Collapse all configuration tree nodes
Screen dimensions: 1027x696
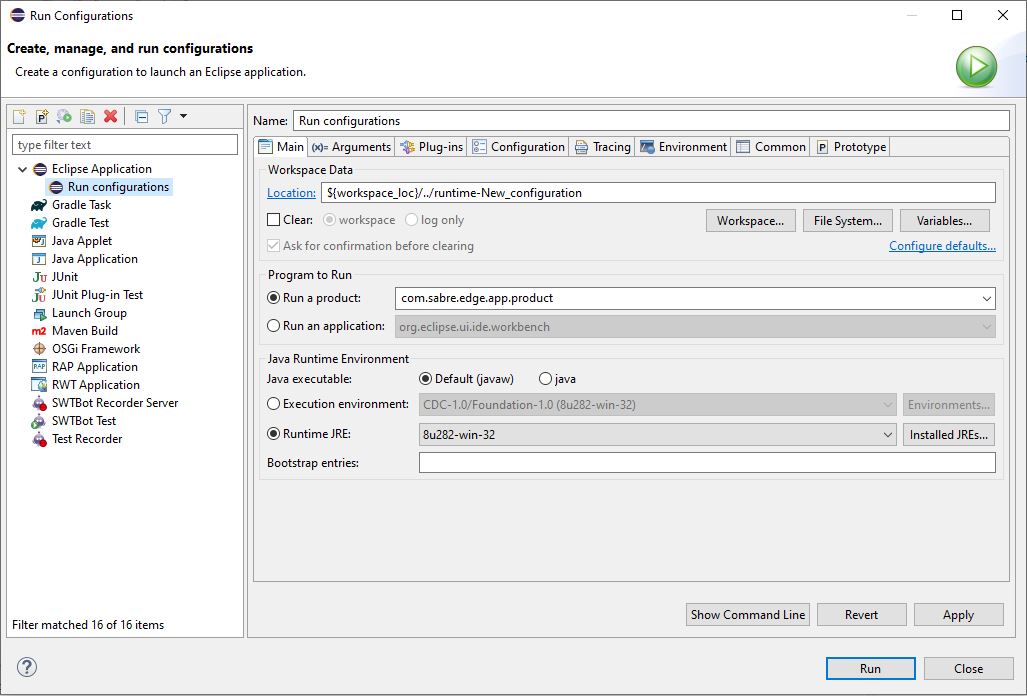pos(141,117)
